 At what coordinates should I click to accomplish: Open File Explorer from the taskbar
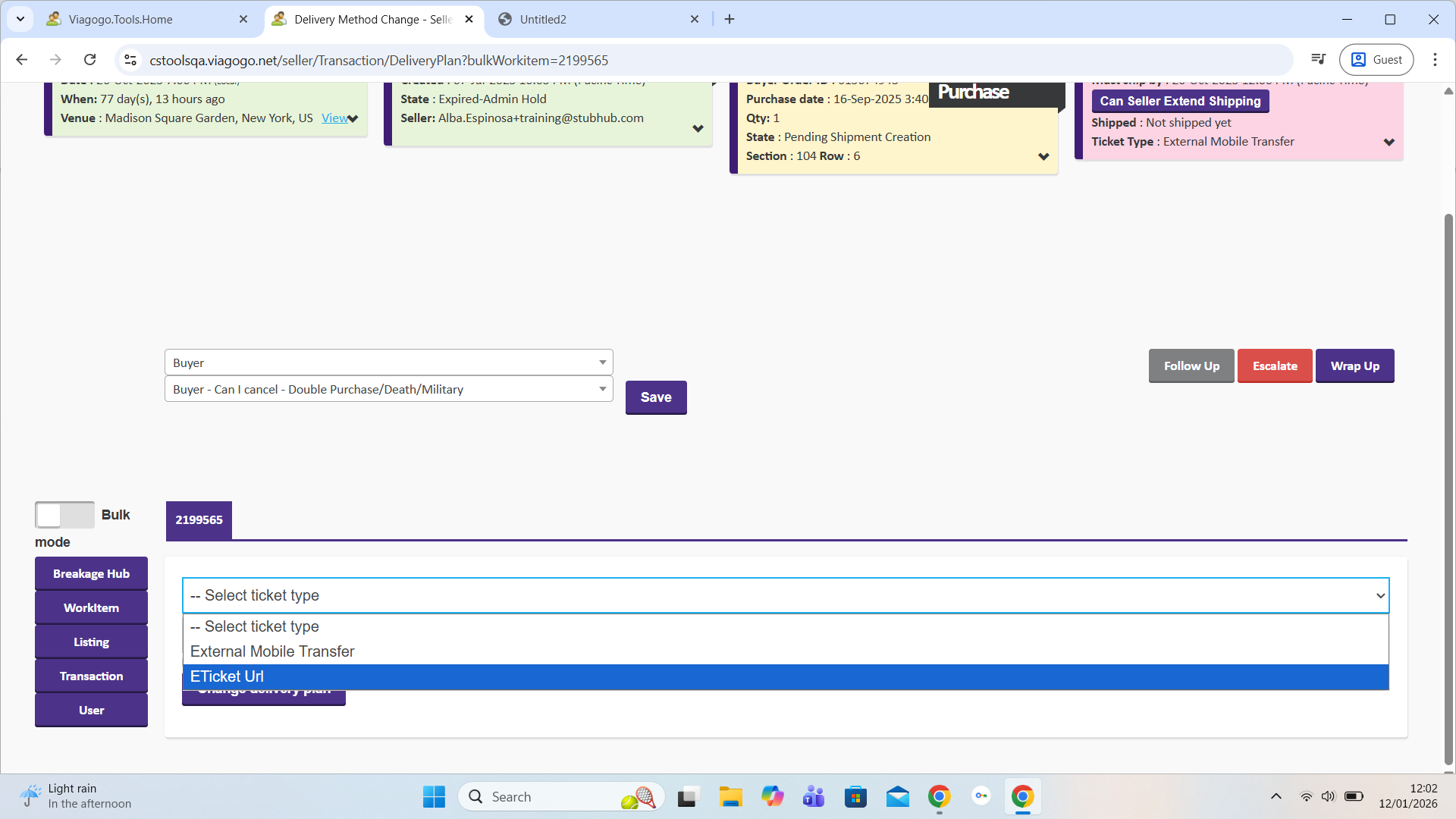point(730,797)
